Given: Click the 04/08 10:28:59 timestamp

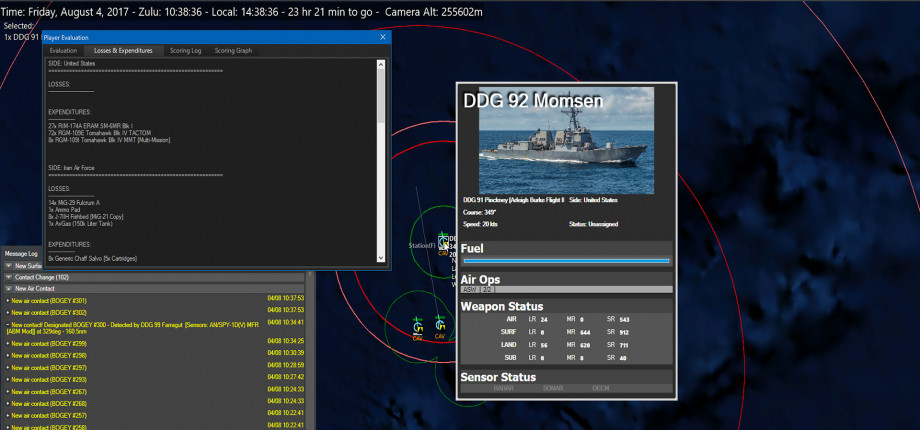Looking at the screenshot, I should click(285, 365).
